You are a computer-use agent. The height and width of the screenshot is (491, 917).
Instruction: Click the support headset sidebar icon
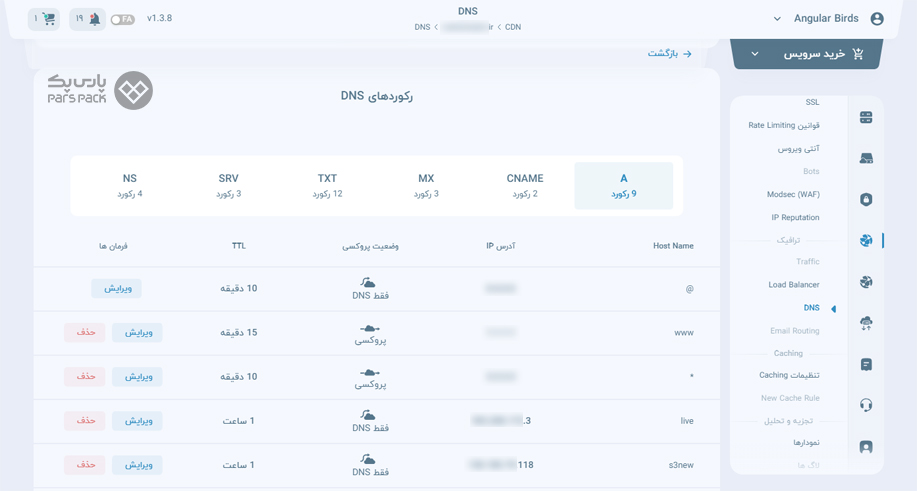(x=866, y=404)
